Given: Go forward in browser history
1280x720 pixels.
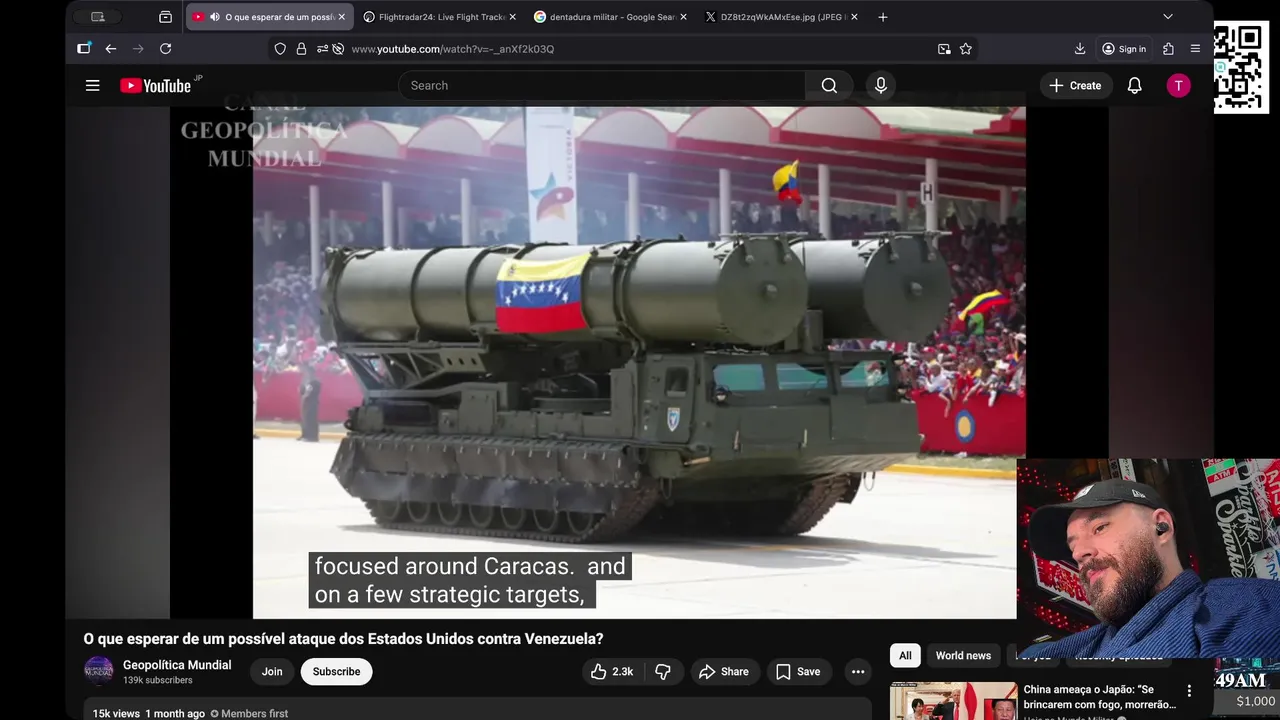Looking at the screenshot, I should 138,49.
